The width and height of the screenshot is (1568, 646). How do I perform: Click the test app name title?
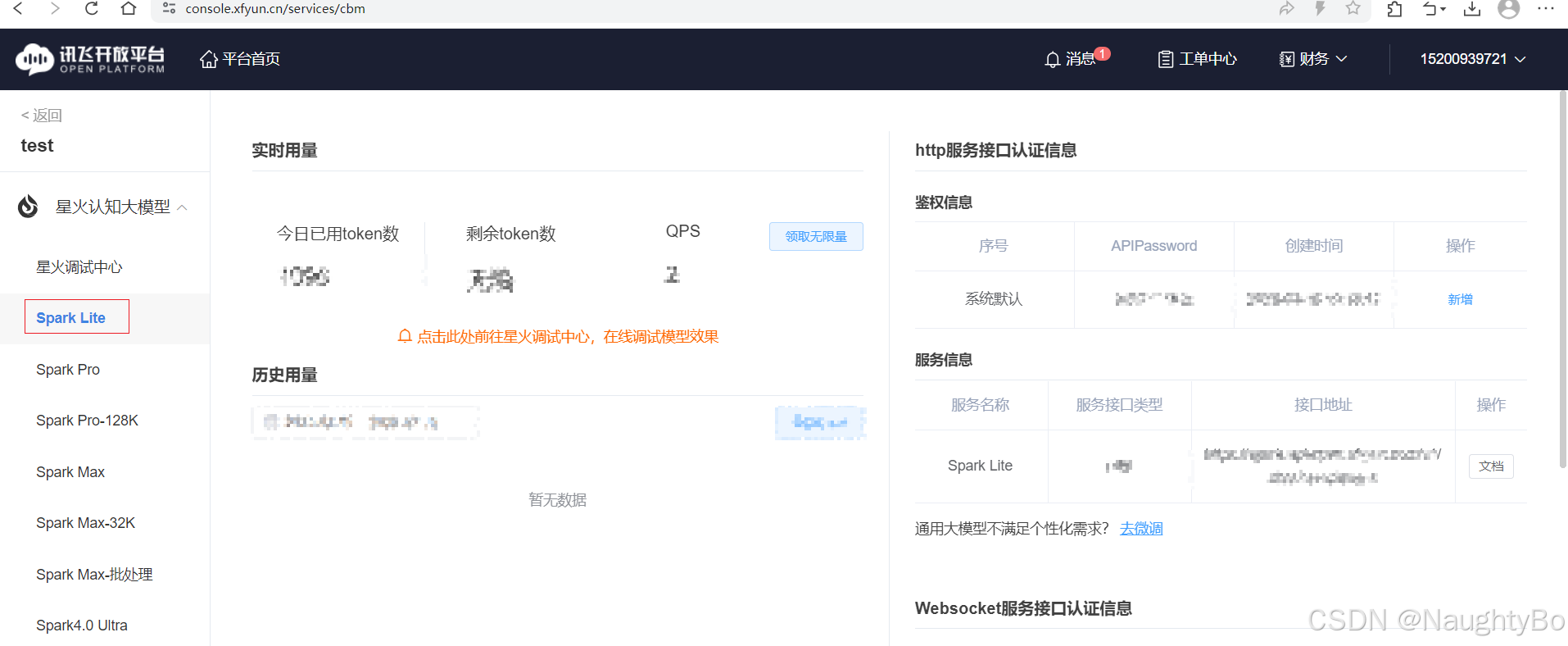pos(37,146)
